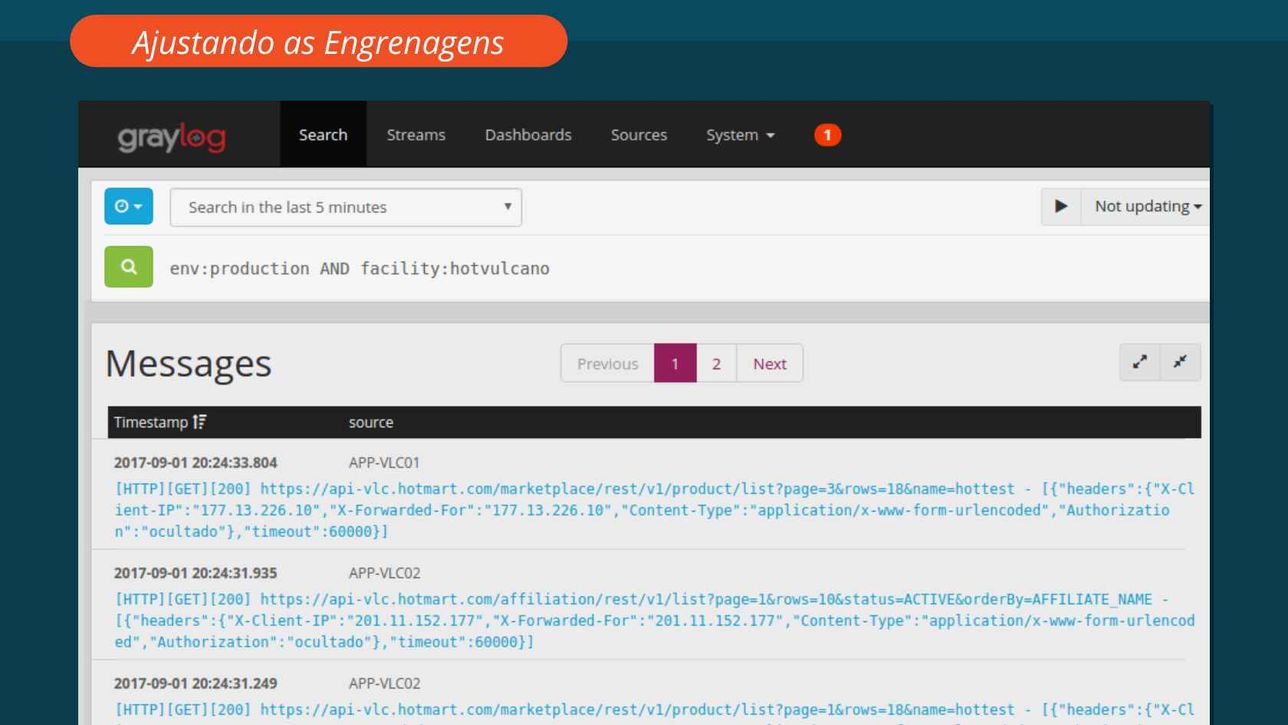The image size is (1288, 725).
Task: Open the blue time range type selector
Action: click(128, 206)
